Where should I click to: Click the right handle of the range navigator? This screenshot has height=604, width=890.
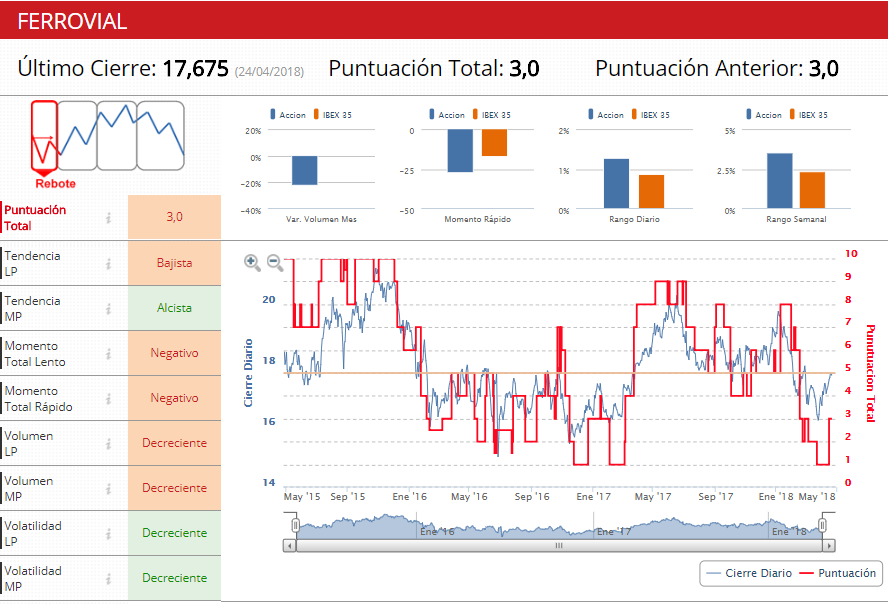[822, 525]
